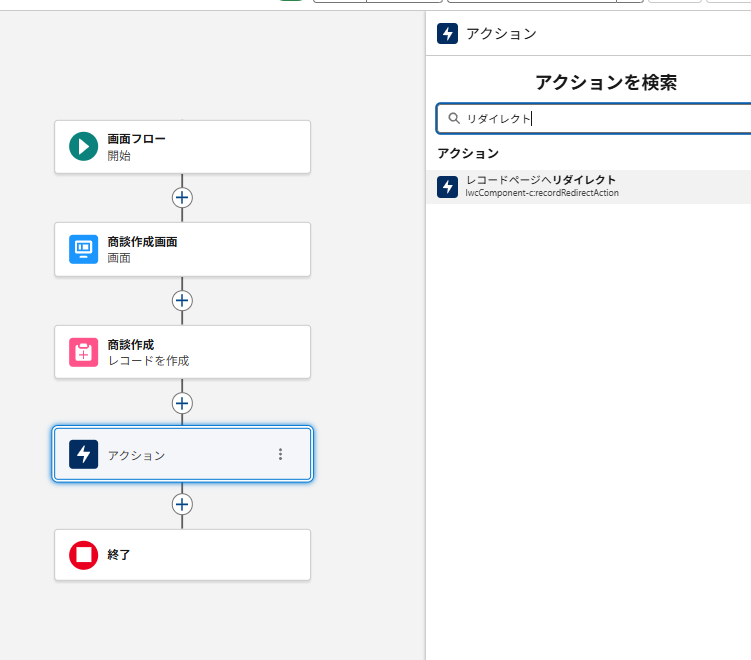
Task: Select the blue screen icon for 商談作成画面
Action: click(84, 249)
